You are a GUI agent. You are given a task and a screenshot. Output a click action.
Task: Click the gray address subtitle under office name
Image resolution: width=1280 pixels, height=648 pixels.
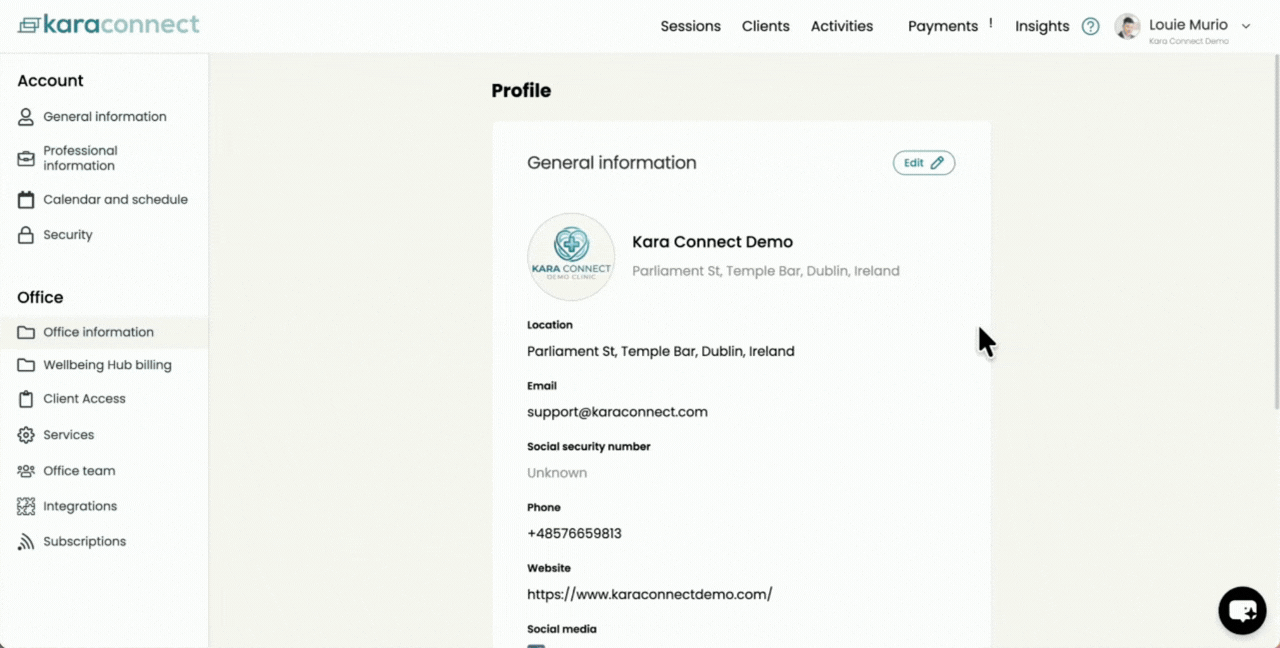[766, 271]
